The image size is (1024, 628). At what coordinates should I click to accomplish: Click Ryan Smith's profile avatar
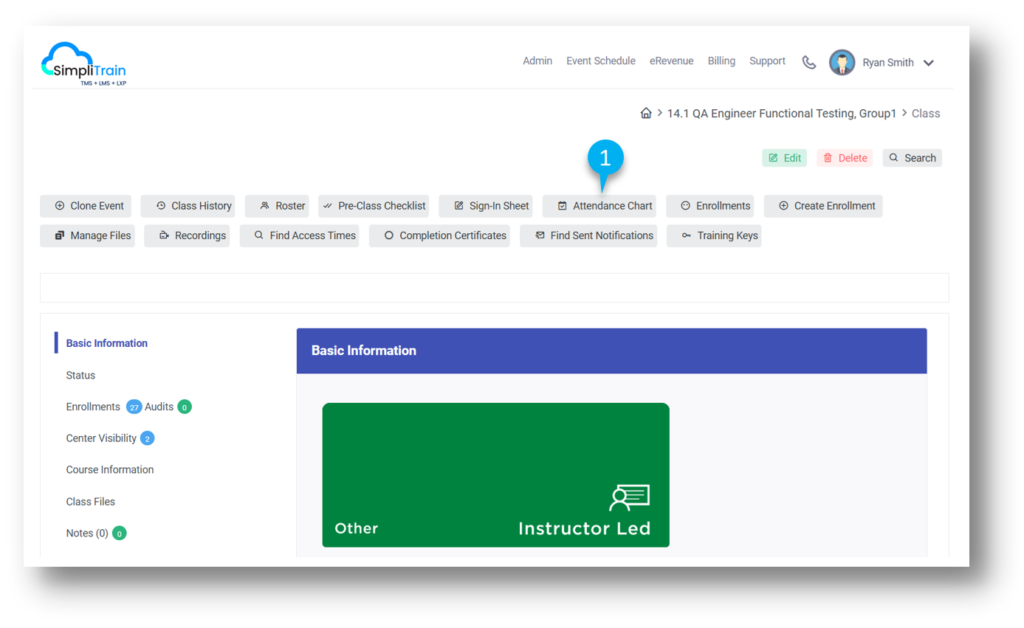click(x=843, y=61)
